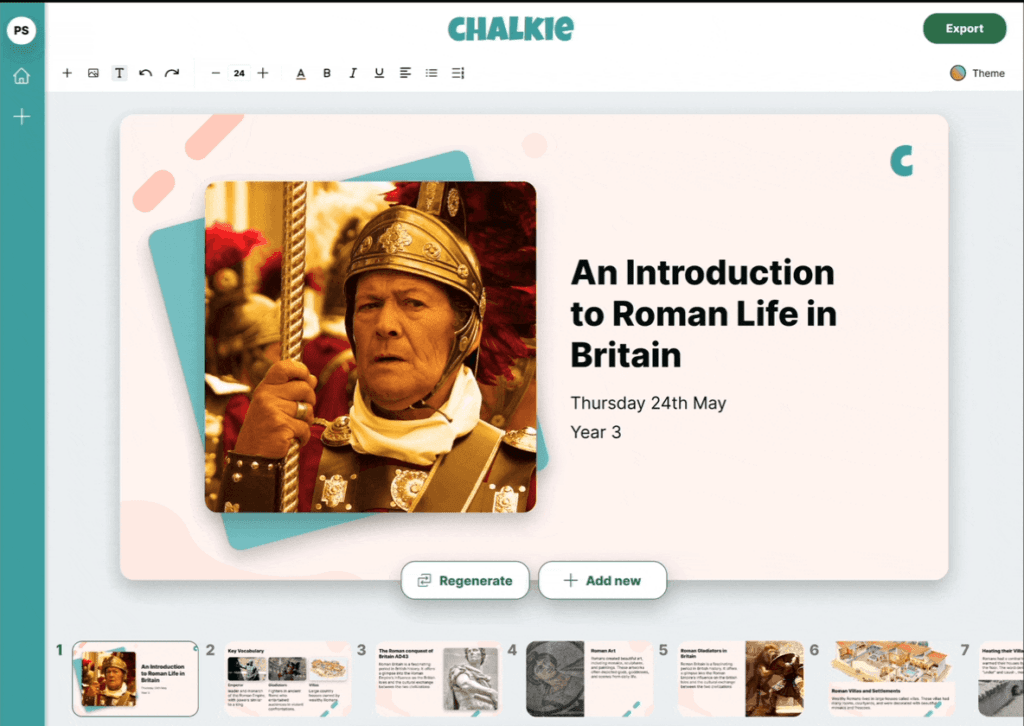Click the Chalkie logo
This screenshot has width=1024, height=726.
(x=511, y=29)
